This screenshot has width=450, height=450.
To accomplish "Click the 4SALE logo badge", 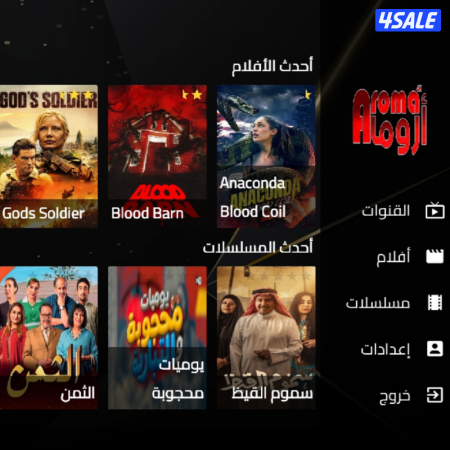I will click(x=408, y=20).
